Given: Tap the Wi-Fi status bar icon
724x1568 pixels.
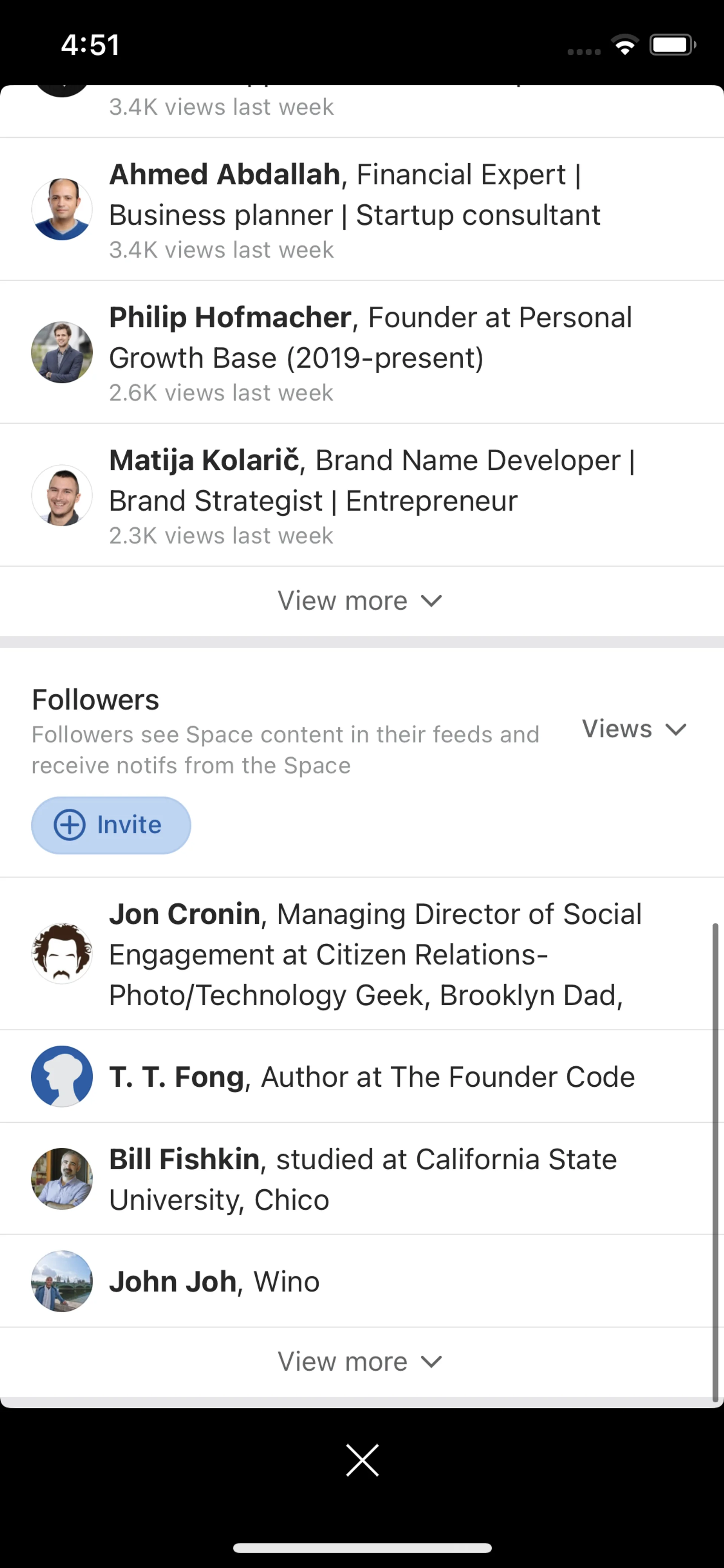Looking at the screenshot, I should 624,45.
